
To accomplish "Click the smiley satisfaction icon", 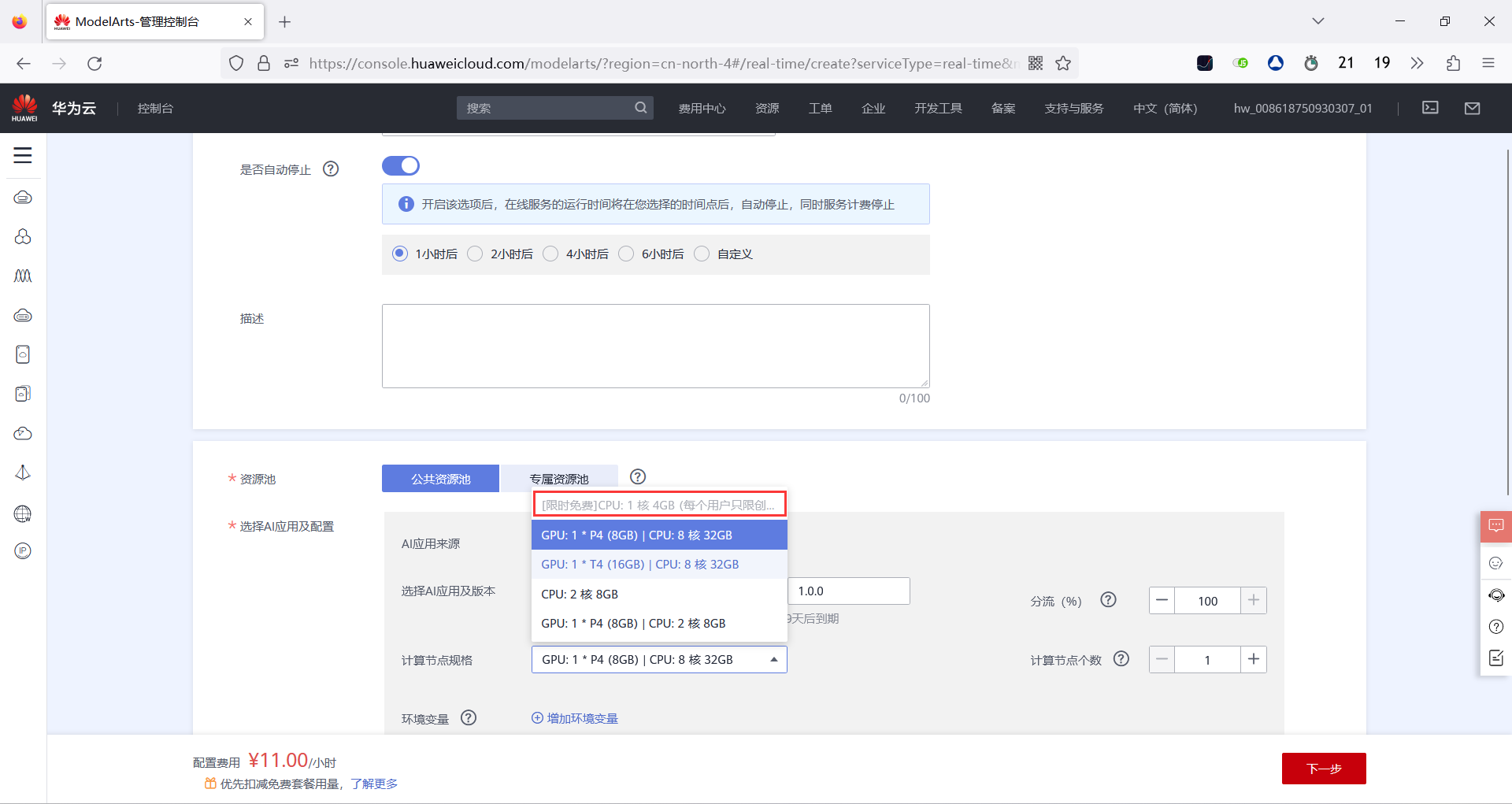I will pos(1496,563).
